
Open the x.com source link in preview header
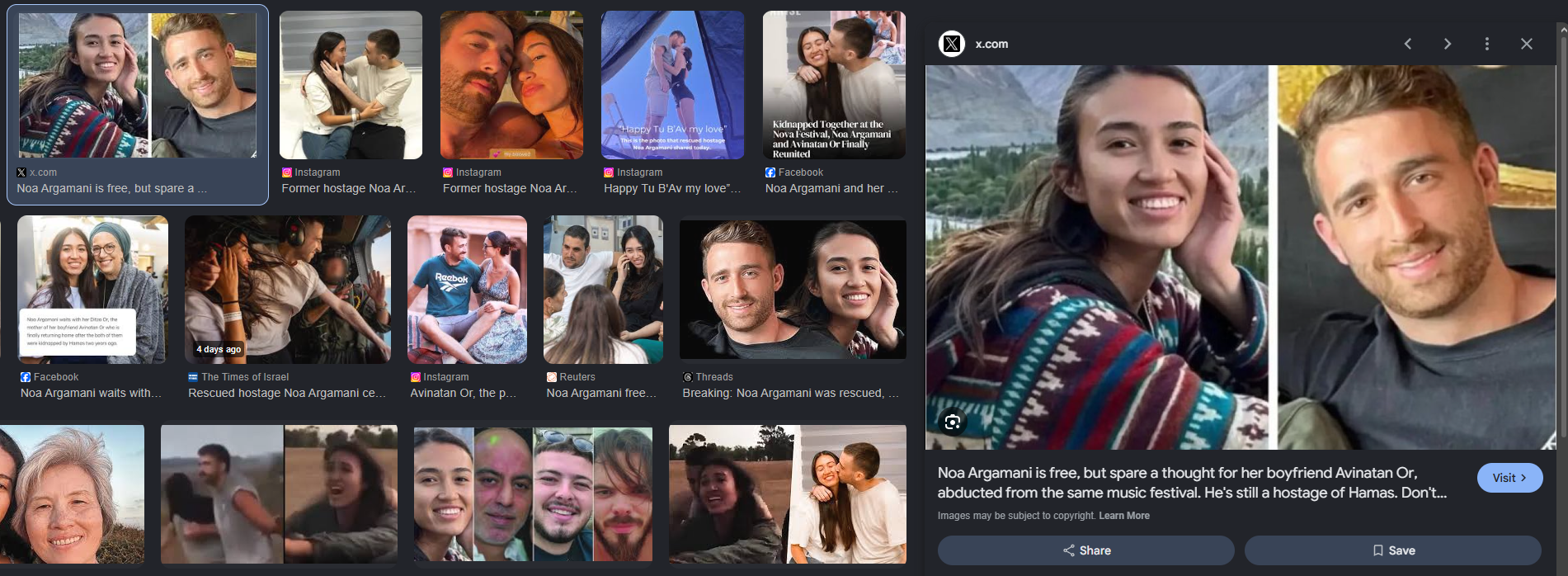click(x=991, y=44)
